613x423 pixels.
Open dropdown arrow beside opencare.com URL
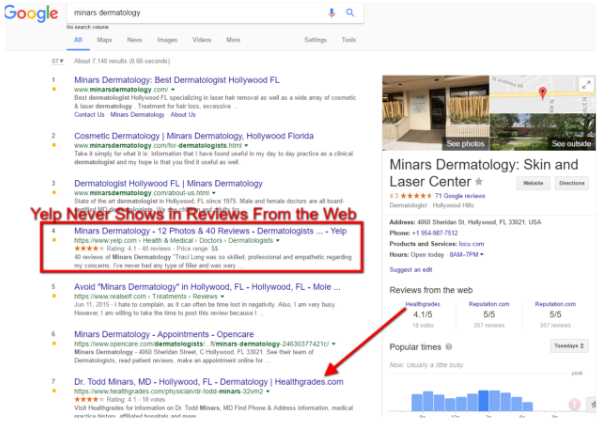pyautogui.click(x=333, y=344)
